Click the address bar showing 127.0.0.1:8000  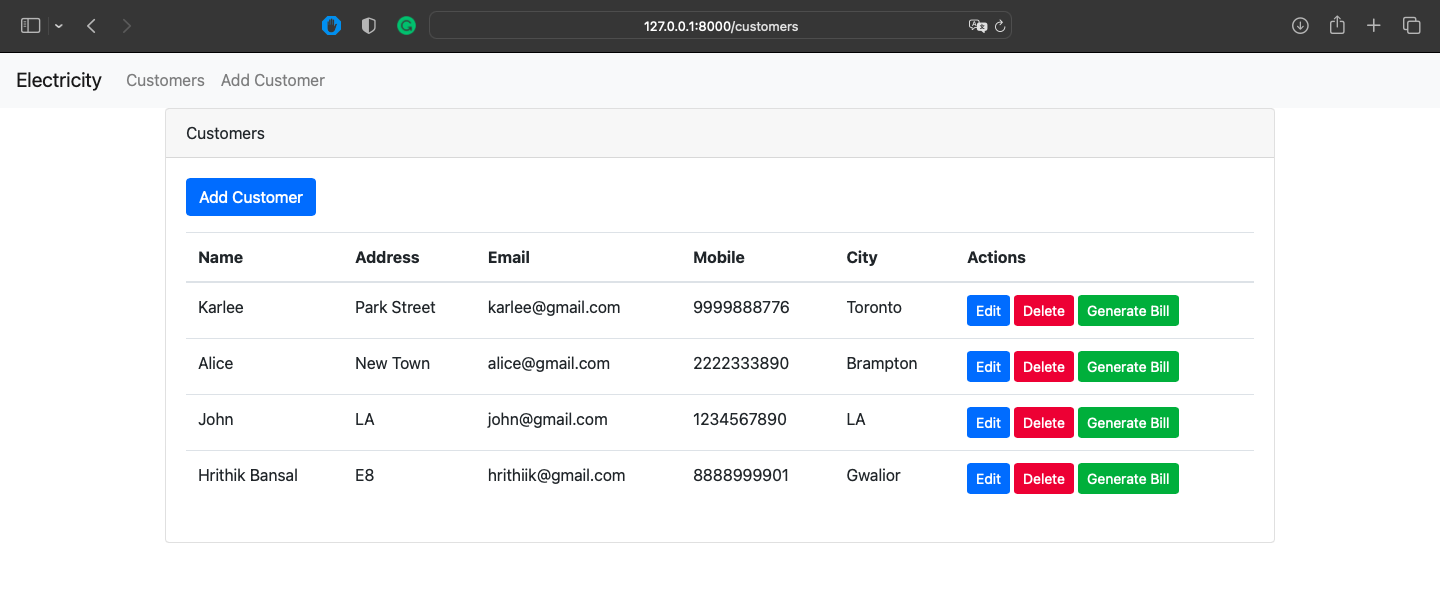coord(720,26)
